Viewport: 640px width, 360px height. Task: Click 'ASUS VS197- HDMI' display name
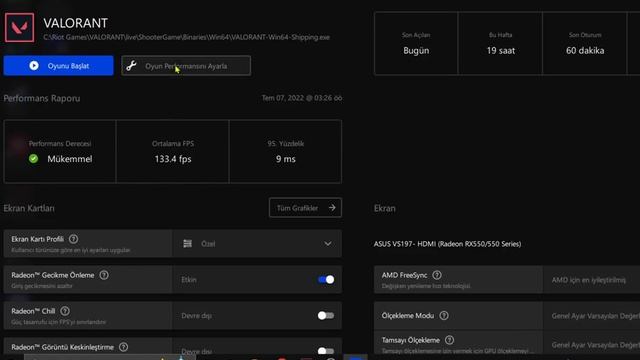447,244
